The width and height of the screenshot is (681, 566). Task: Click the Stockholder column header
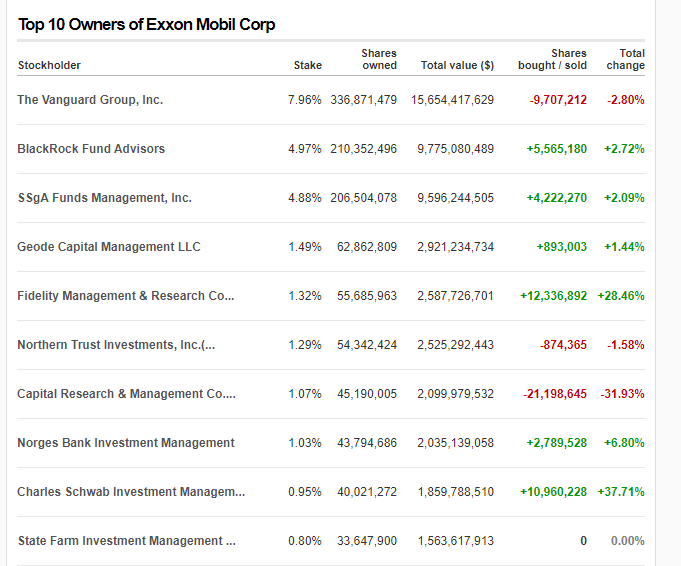(49, 65)
